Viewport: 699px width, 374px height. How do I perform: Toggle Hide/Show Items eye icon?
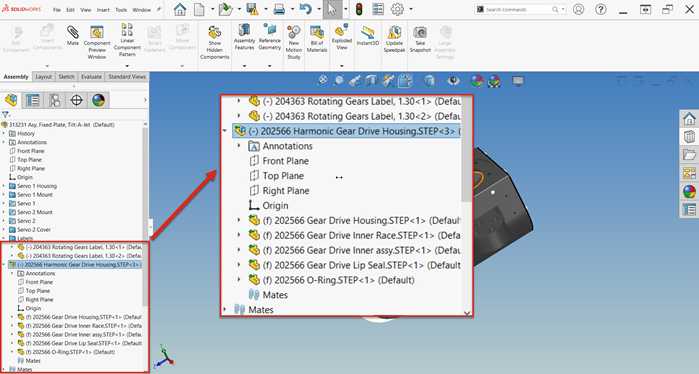pyautogui.click(x=453, y=81)
